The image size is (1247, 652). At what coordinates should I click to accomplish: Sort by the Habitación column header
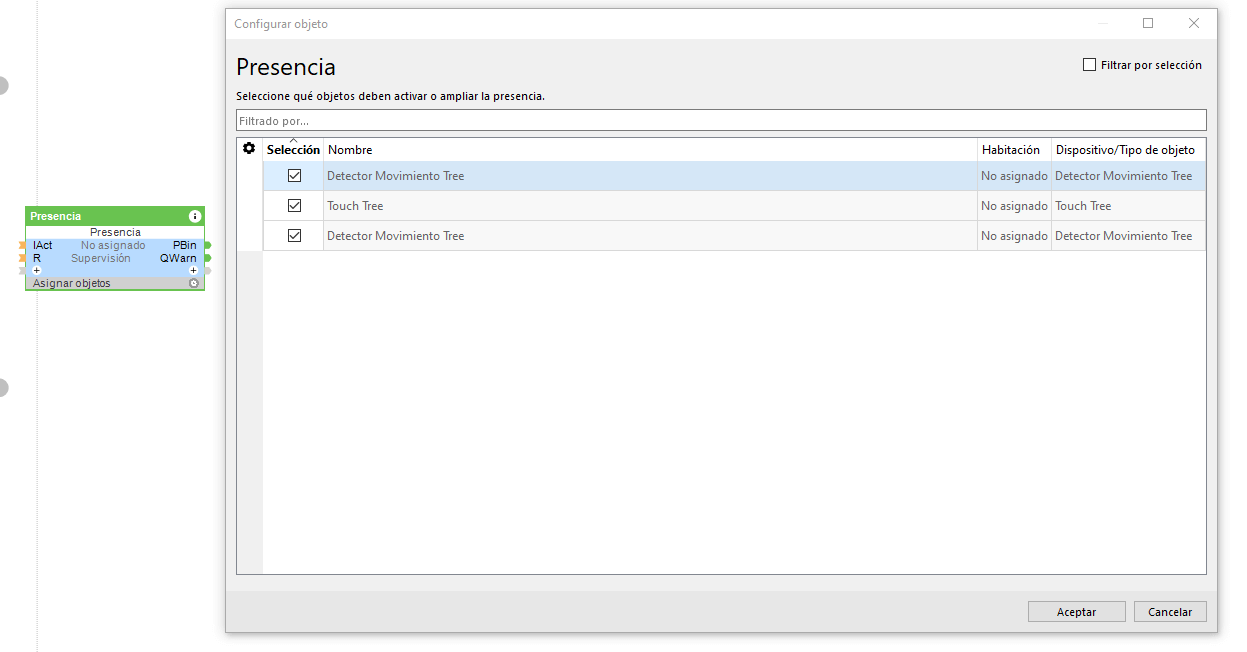coord(1011,150)
